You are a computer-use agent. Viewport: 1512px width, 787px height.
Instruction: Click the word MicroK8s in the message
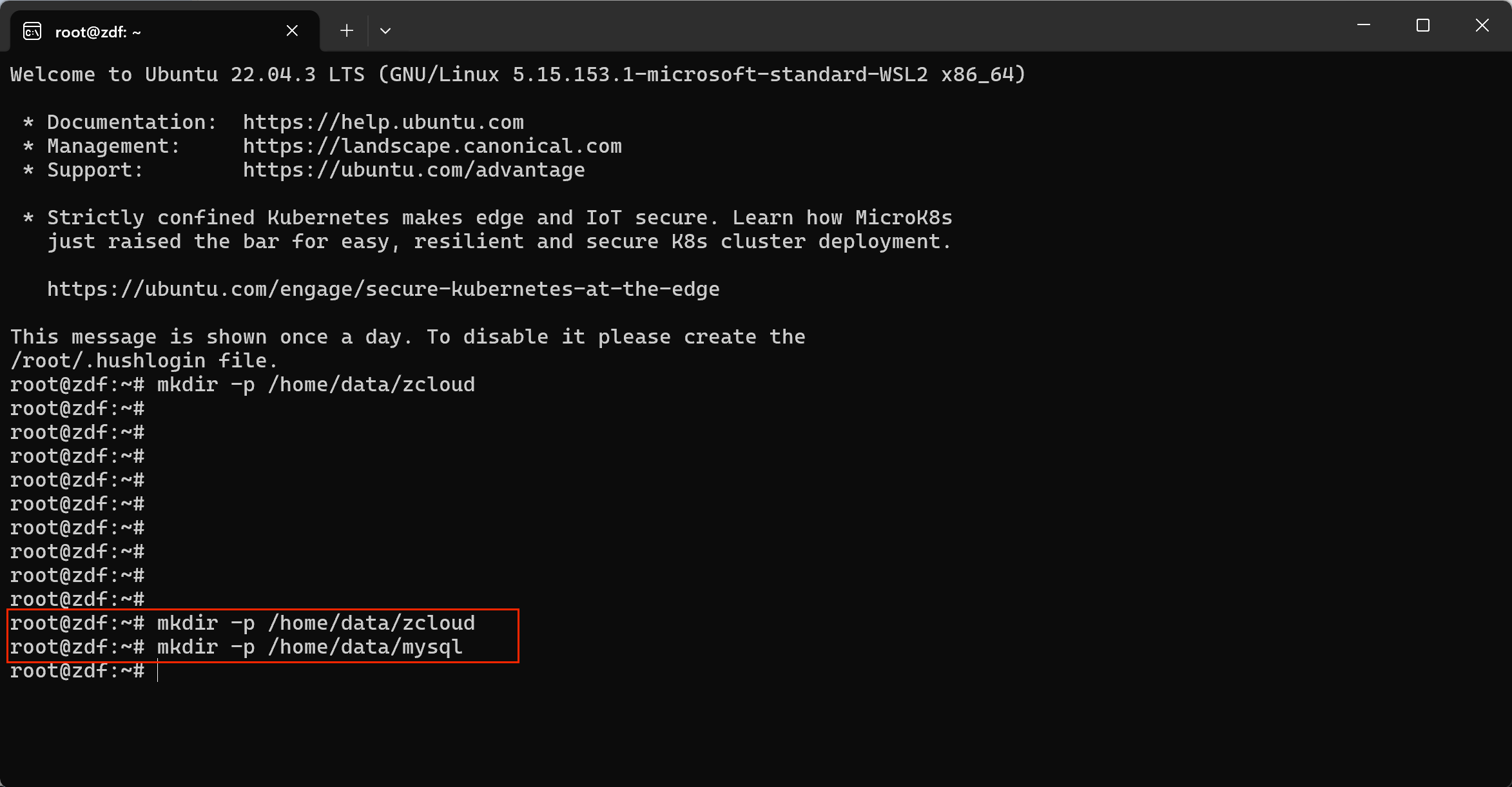pyautogui.click(x=904, y=218)
